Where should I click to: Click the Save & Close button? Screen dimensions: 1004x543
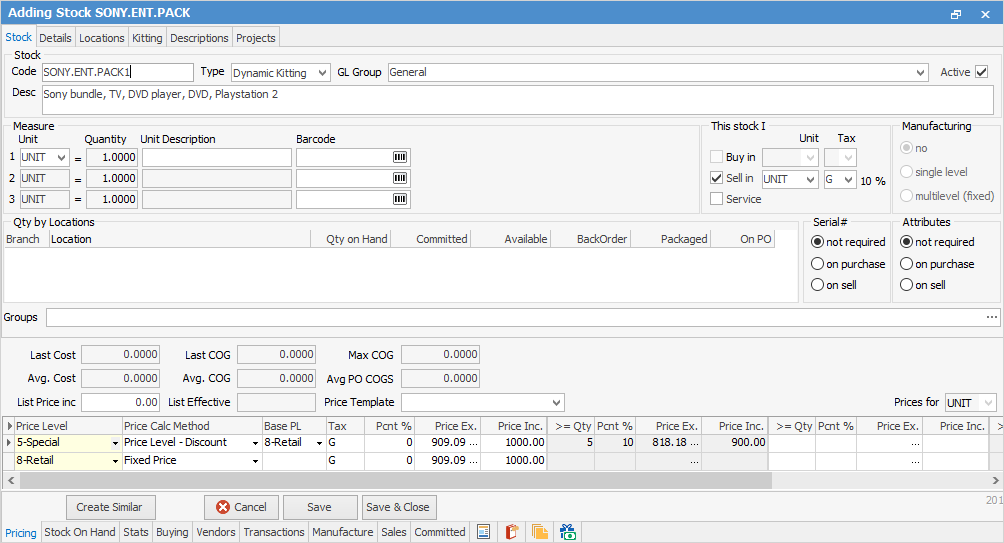(399, 507)
